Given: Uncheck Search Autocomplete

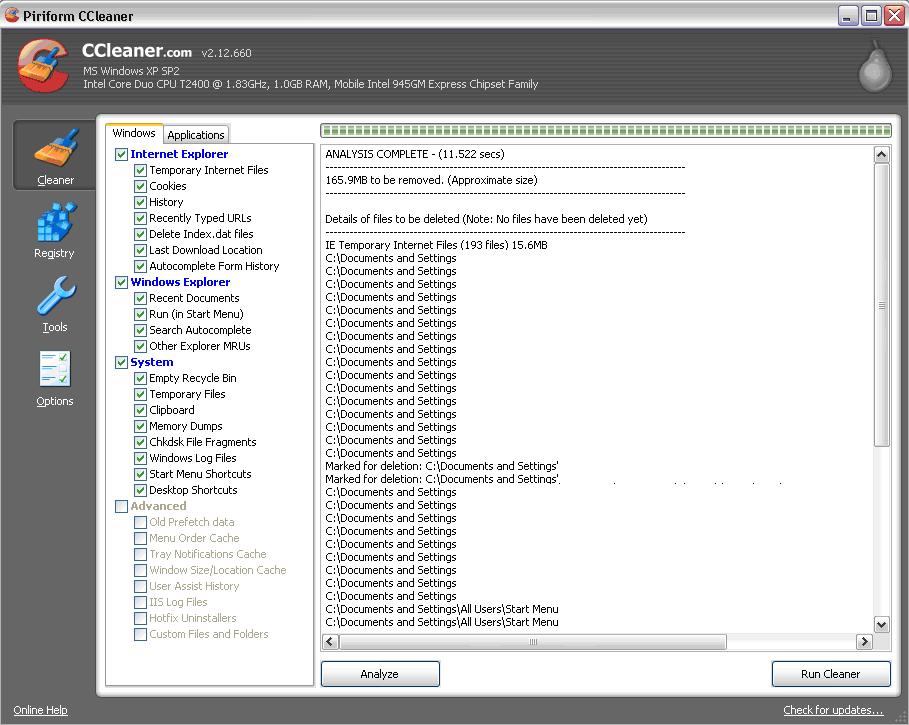Looking at the screenshot, I should click(x=140, y=330).
